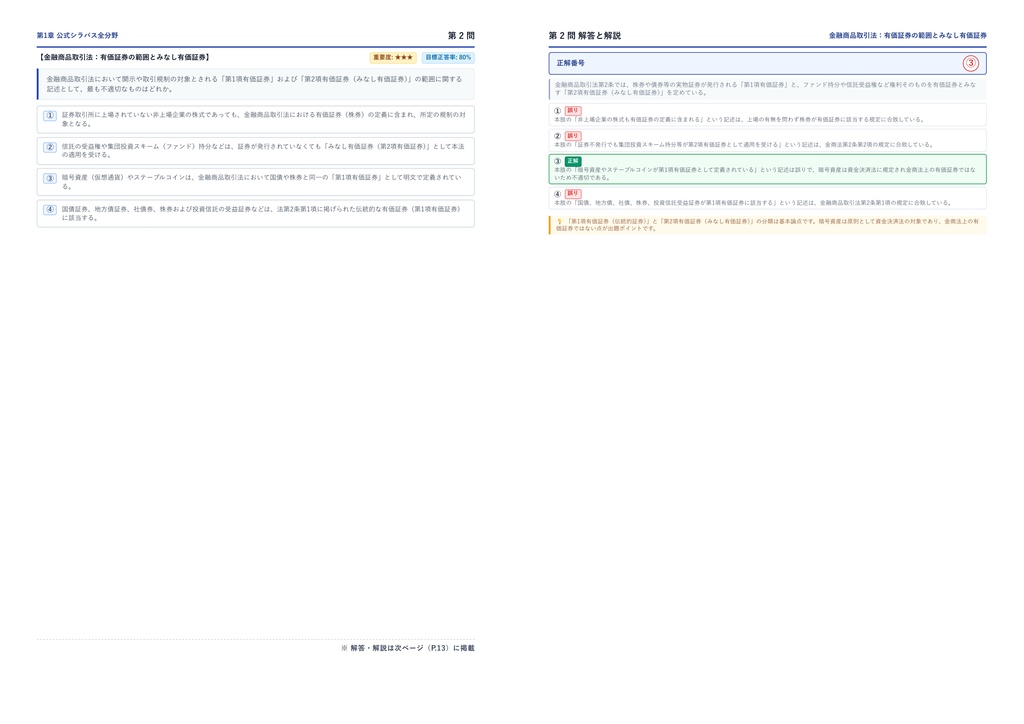Click the ③ number box of answer choice 3
This screenshot has height=724, width=1024.
pyautogui.click(x=50, y=178)
